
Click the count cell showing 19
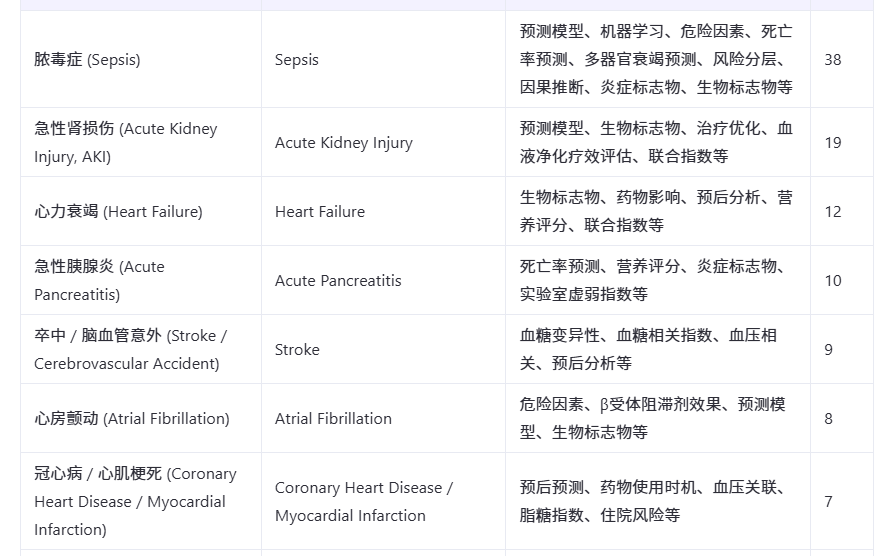coord(842,142)
